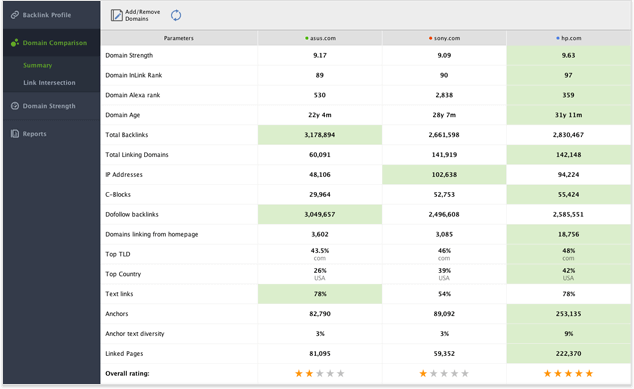Click the Domain Comparison dots icon
Screen dimensions: 634x389
[x=15, y=42]
